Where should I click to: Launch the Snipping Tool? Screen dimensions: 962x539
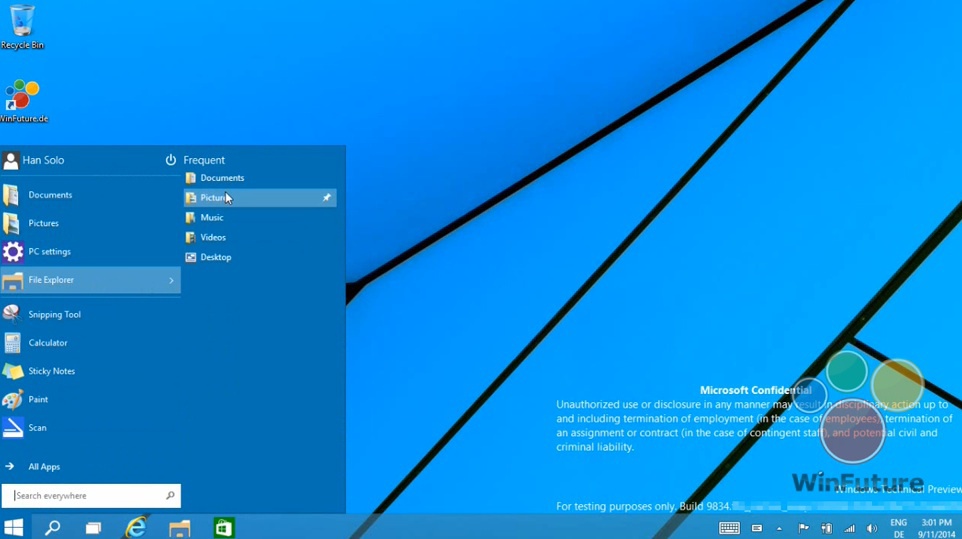[x=90, y=315]
